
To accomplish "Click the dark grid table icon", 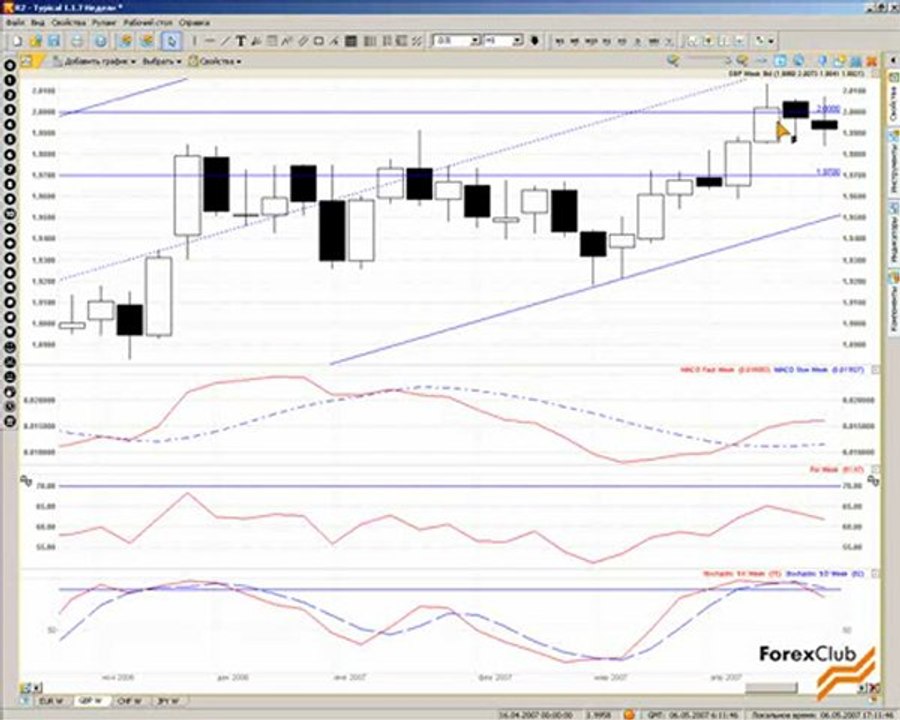I will (351, 41).
